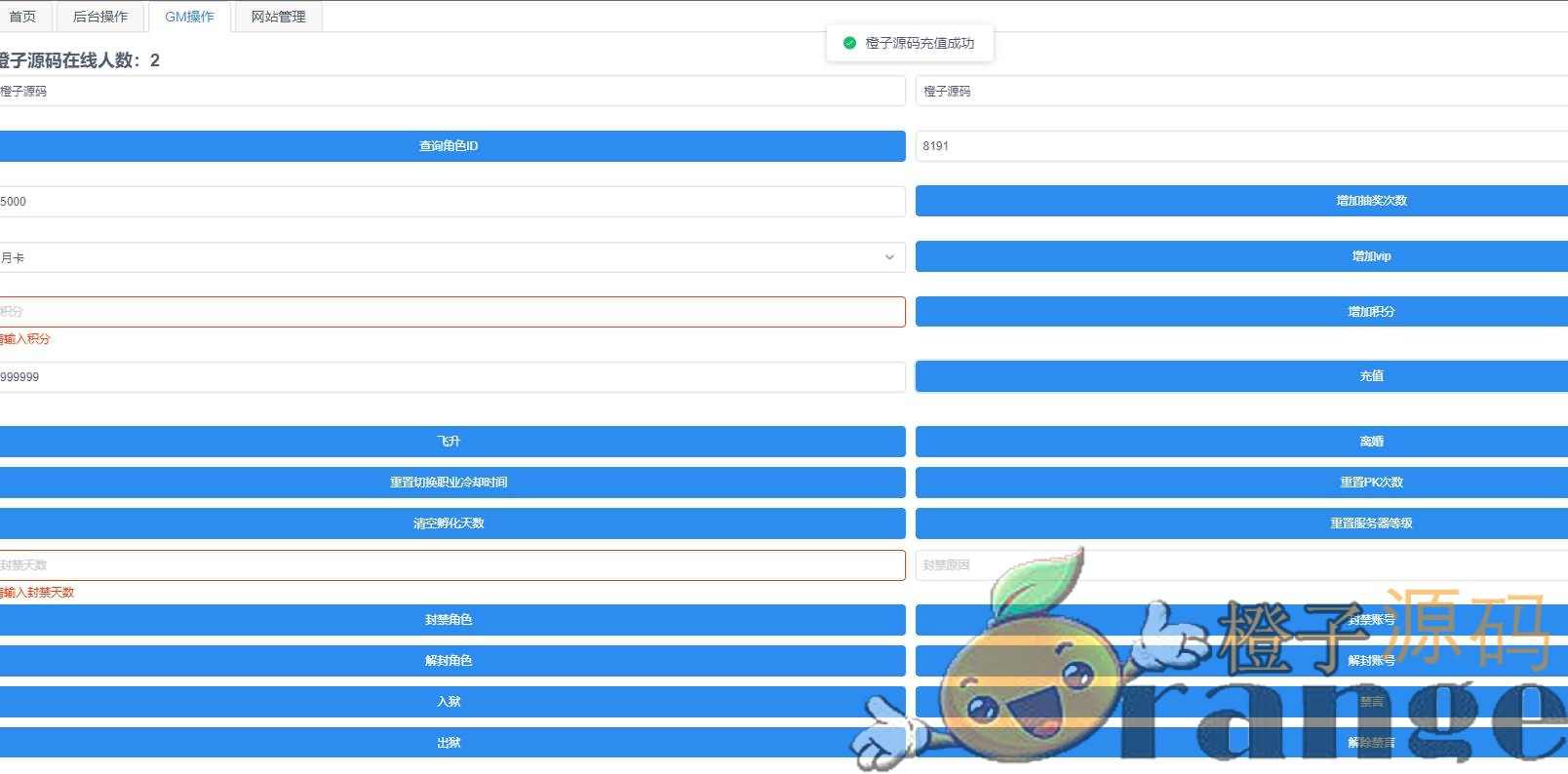Click the green success checkmark icon
The width and height of the screenshot is (1568, 774).
849,43
